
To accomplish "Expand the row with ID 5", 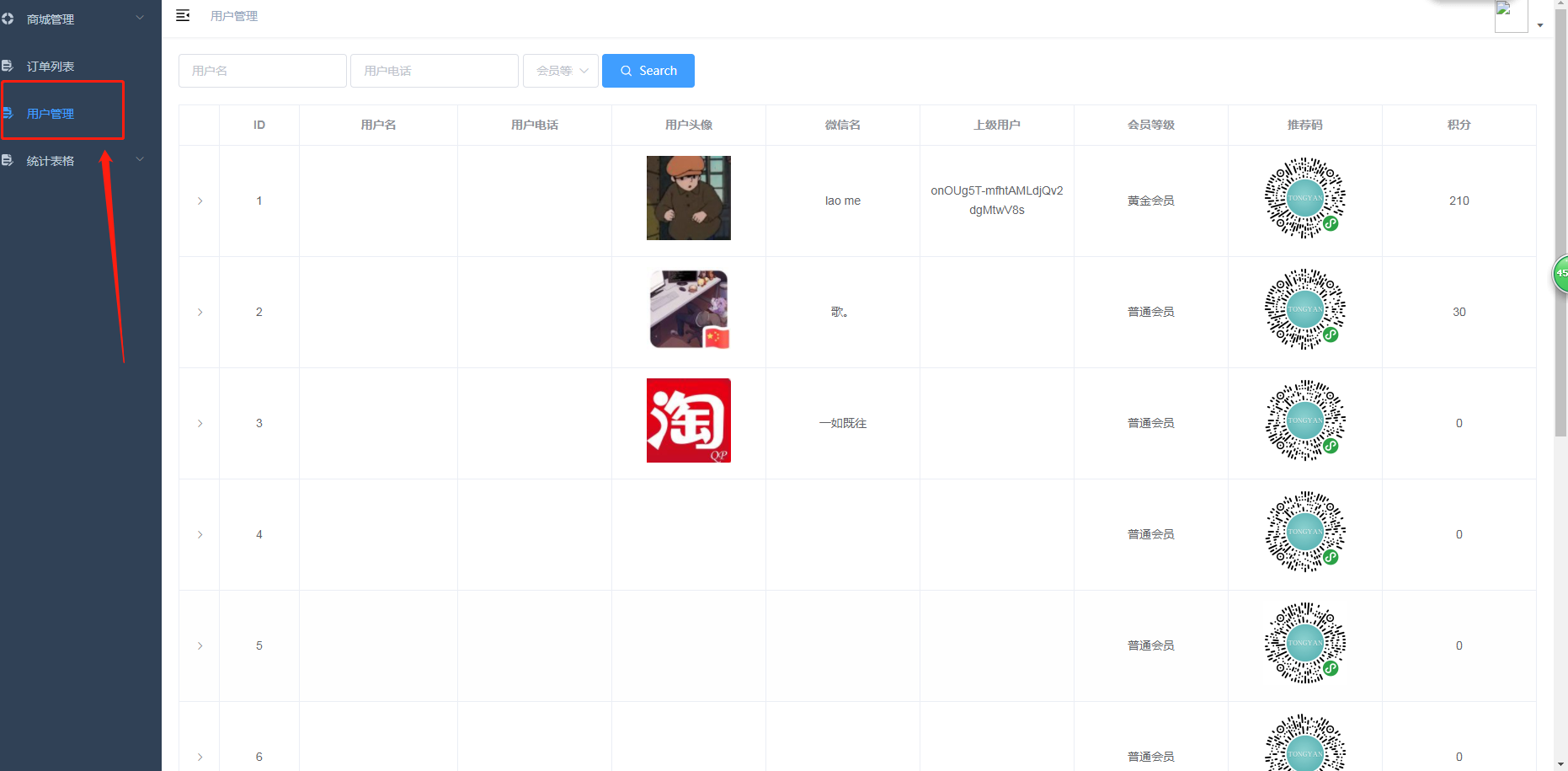I will pyautogui.click(x=200, y=645).
